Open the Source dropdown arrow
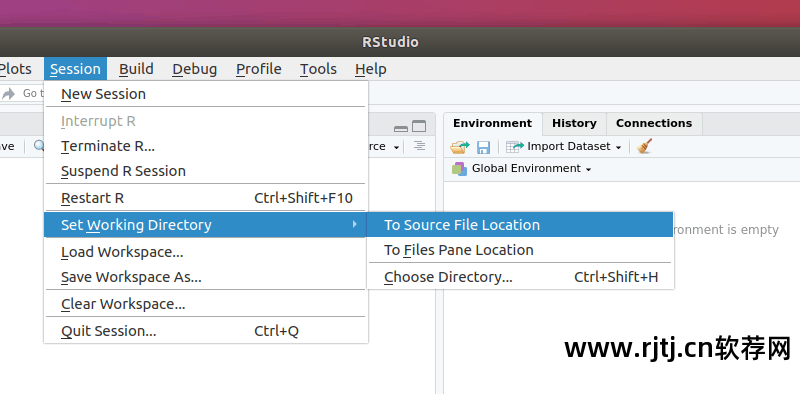 click(396, 147)
